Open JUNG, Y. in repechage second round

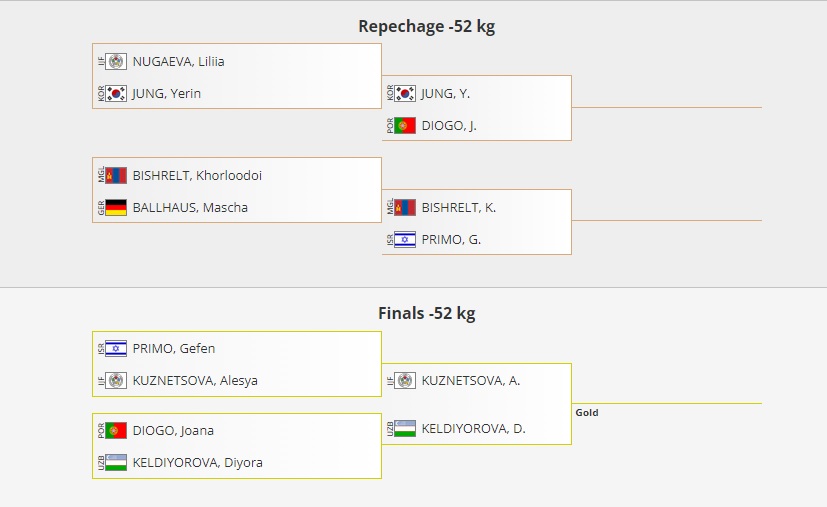tap(445, 94)
